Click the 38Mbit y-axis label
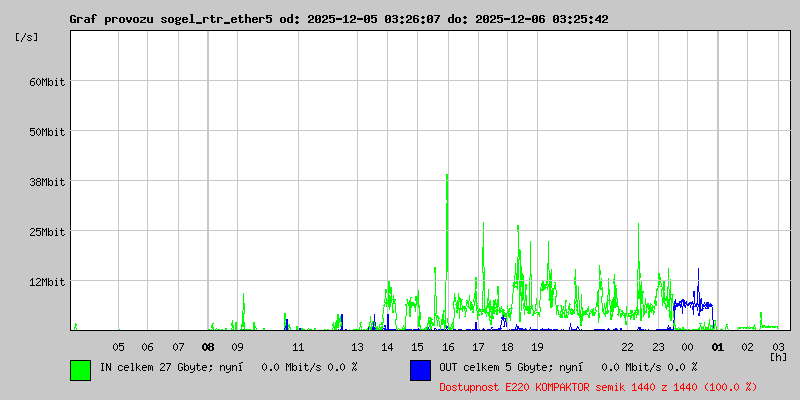The width and height of the screenshot is (800, 400). pyautogui.click(x=46, y=182)
